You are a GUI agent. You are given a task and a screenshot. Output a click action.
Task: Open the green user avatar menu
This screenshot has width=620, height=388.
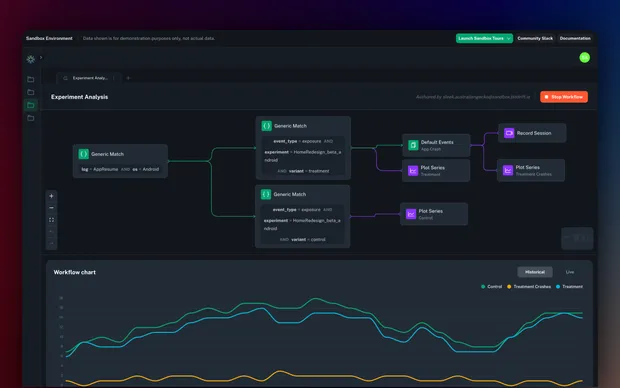click(x=584, y=58)
